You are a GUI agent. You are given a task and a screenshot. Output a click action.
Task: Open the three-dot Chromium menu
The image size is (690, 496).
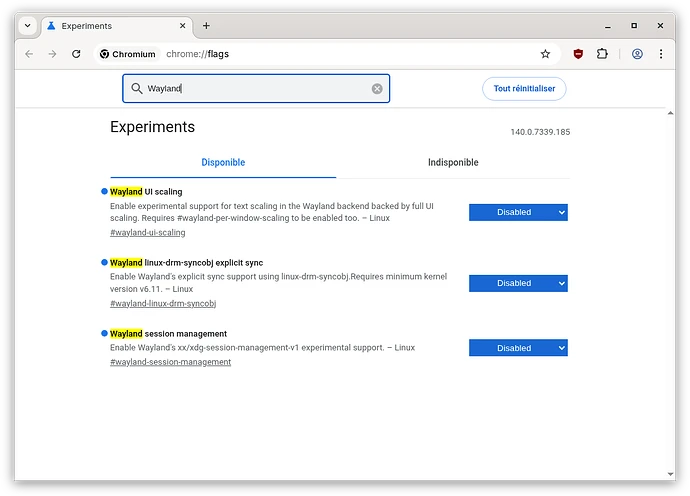click(x=661, y=54)
